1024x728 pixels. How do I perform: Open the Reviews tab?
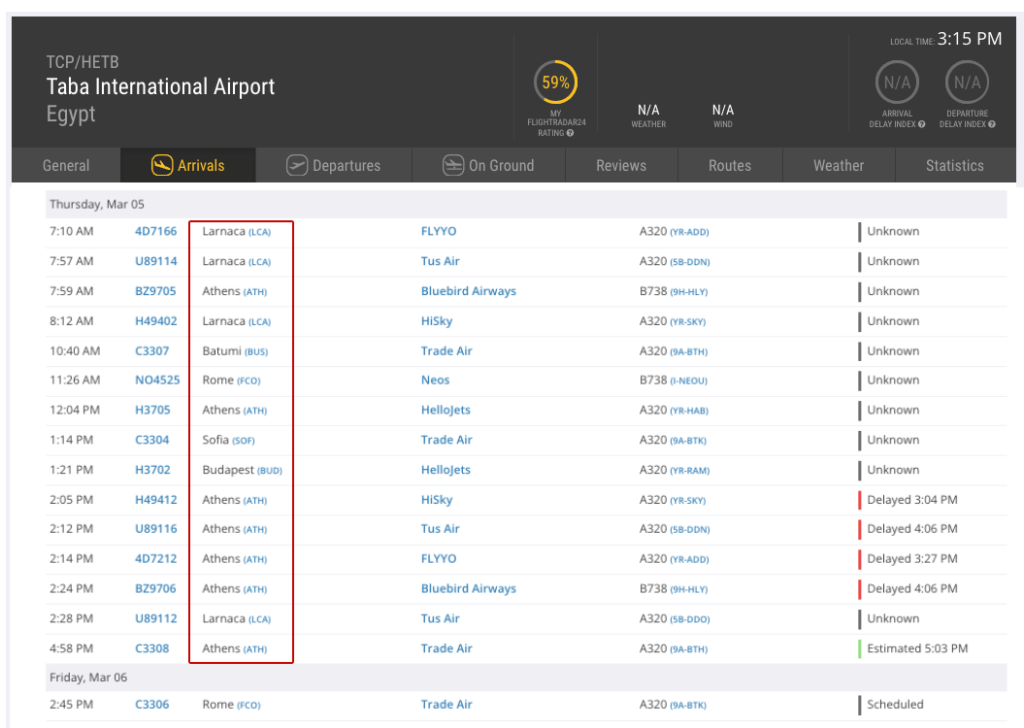click(621, 166)
